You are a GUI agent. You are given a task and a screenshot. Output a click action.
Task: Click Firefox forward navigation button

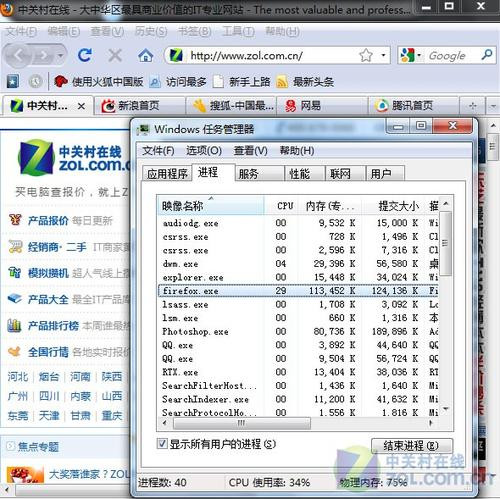[x=44, y=55]
